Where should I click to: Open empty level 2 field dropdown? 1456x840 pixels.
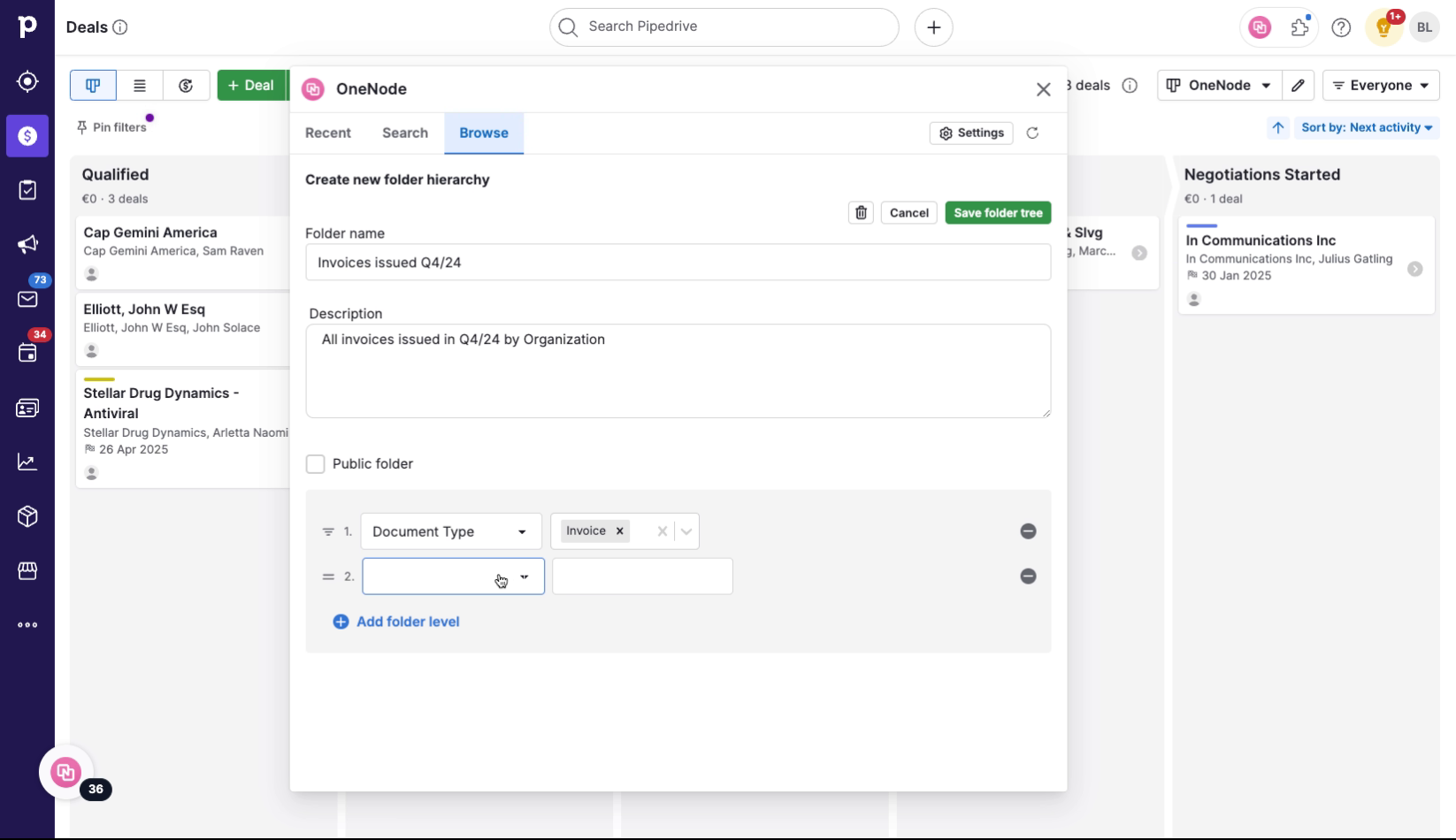(x=453, y=577)
